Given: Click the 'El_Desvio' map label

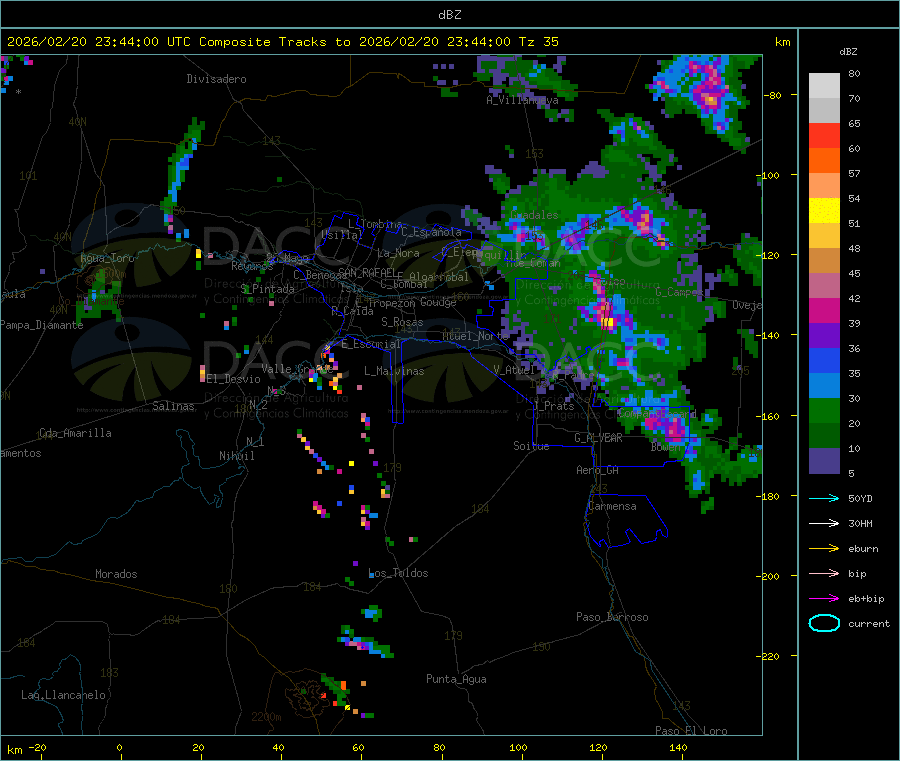Looking at the screenshot, I should tap(234, 379).
